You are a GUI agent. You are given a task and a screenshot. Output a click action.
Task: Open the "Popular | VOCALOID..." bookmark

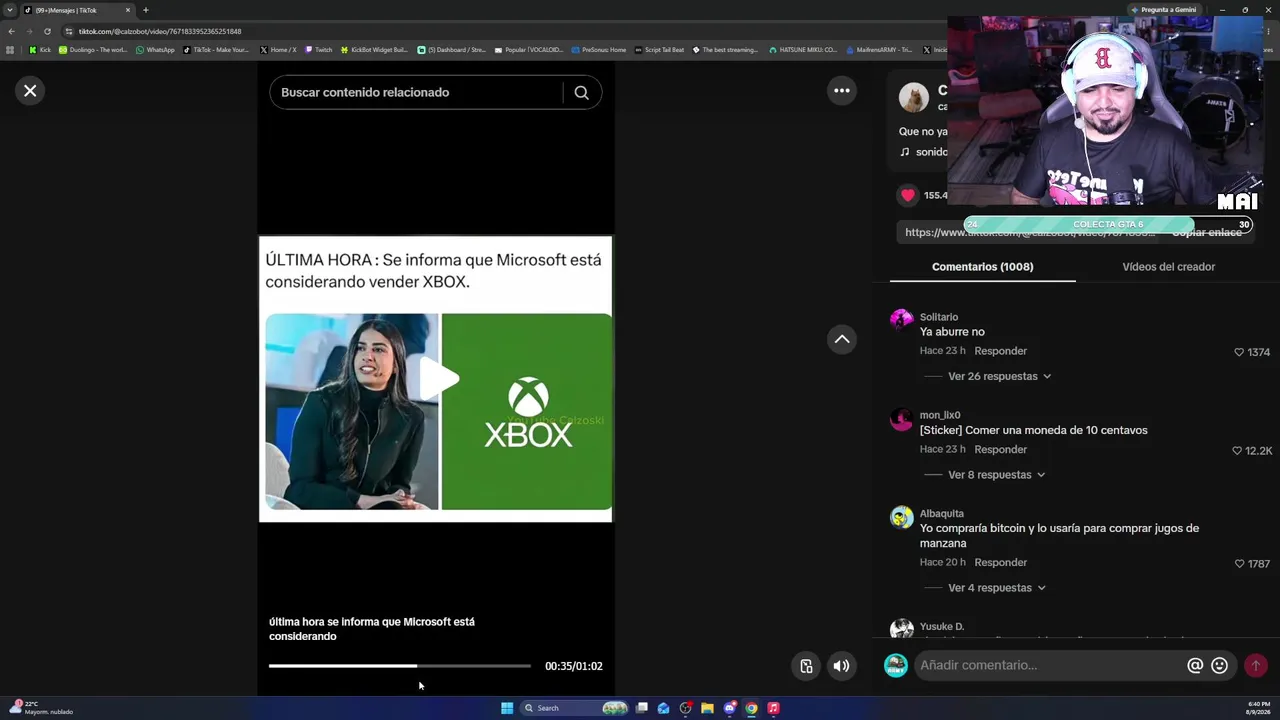coord(529,50)
